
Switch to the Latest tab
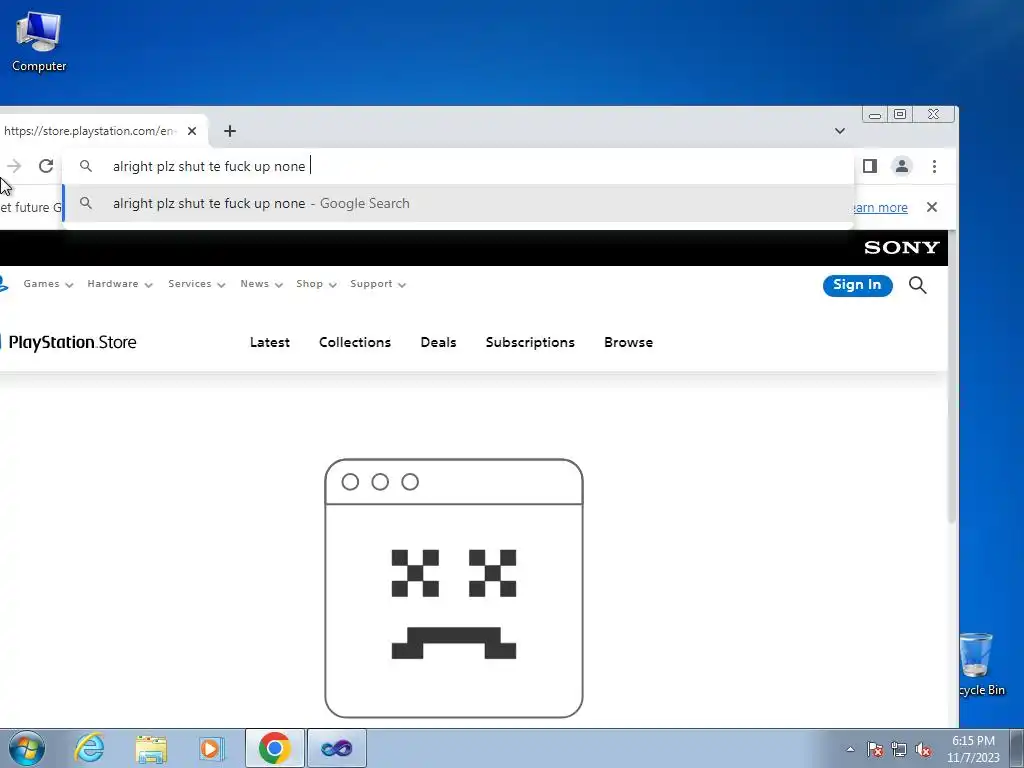point(270,343)
